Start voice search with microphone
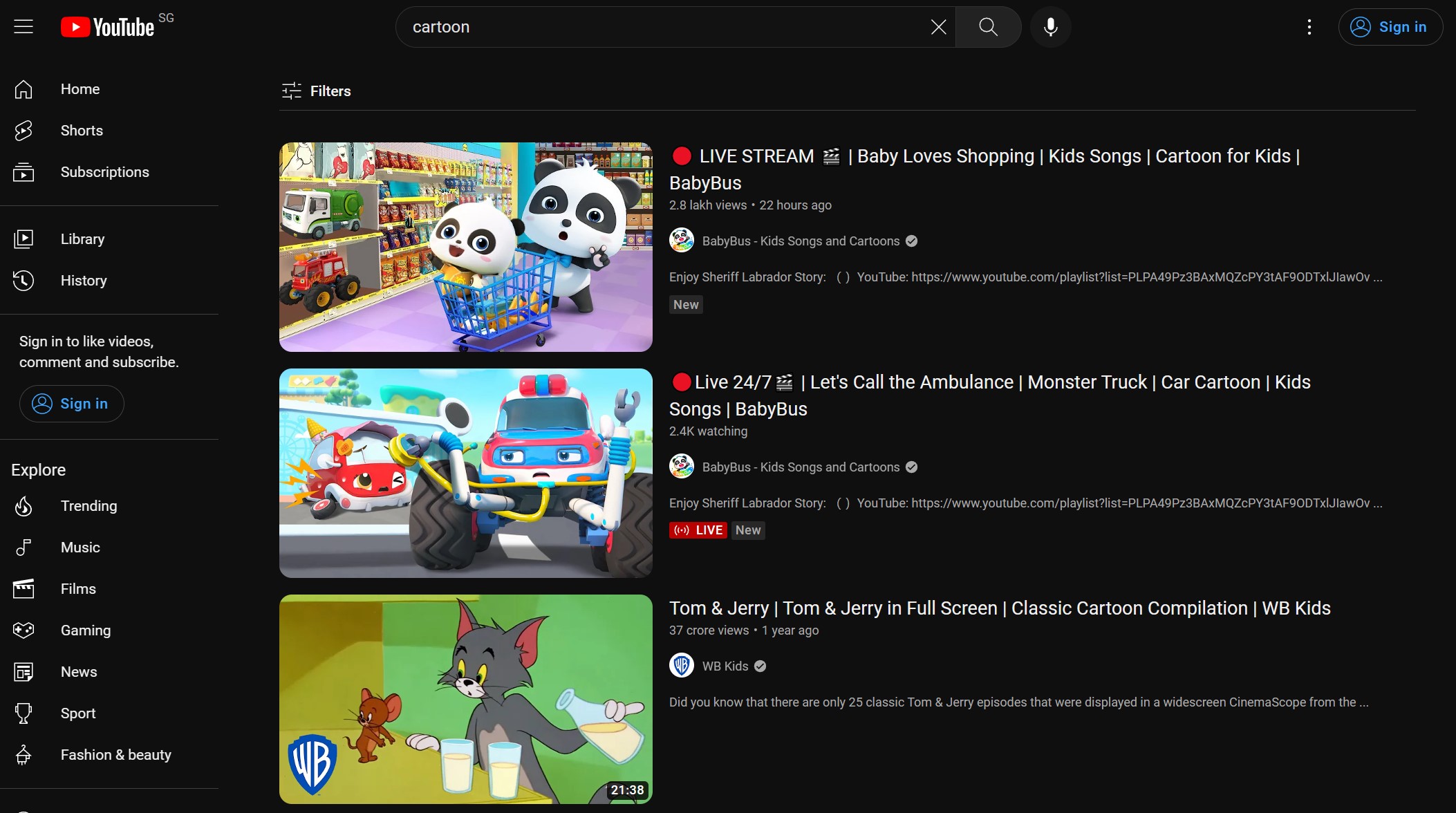Image resolution: width=1456 pixels, height=813 pixels. (1050, 27)
